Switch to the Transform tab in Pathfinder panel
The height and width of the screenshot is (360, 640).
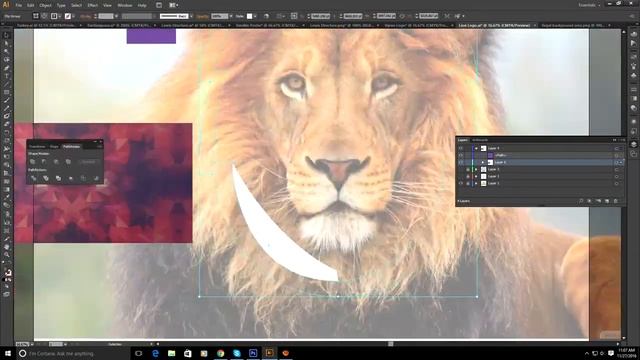37,146
